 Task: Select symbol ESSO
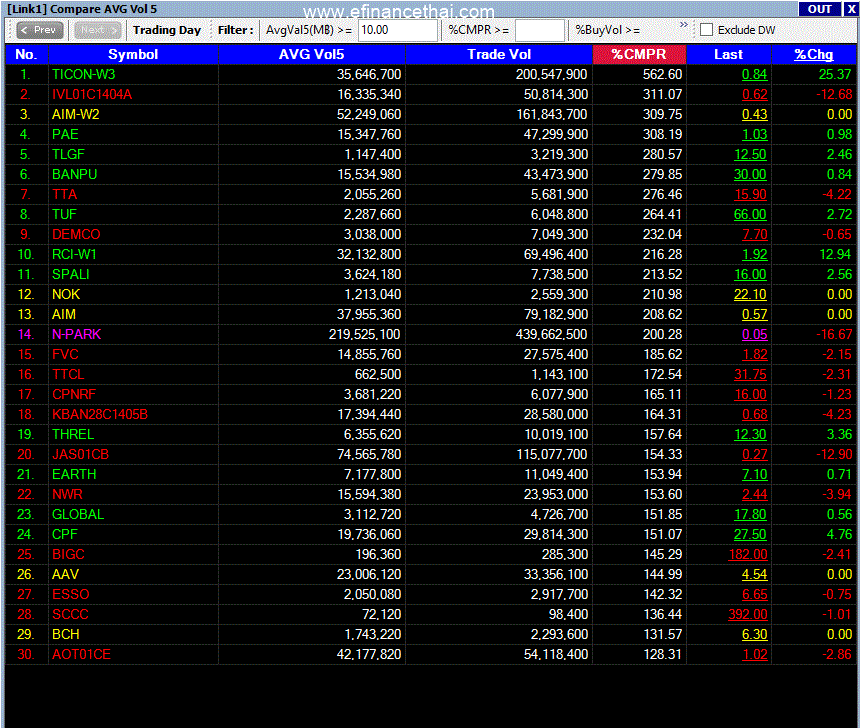point(71,595)
